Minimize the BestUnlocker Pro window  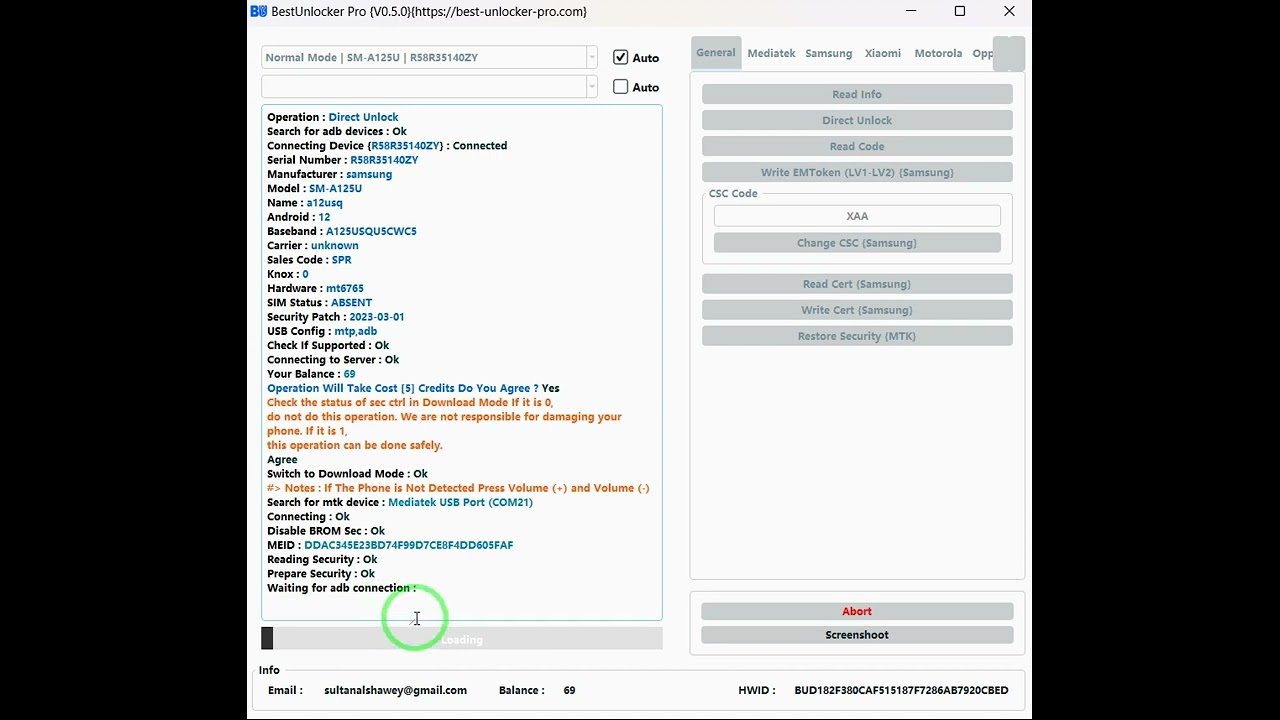pyautogui.click(x=910, y=12)
